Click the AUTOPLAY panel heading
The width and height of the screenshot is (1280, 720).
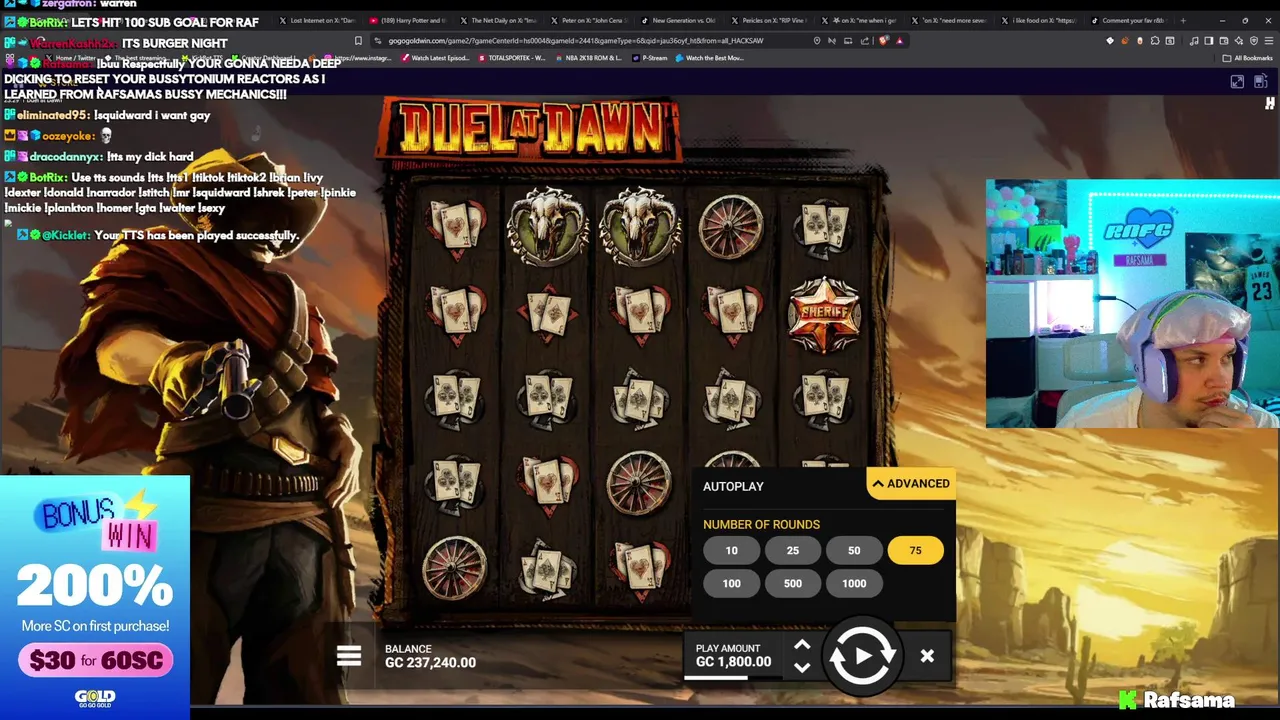733,486
